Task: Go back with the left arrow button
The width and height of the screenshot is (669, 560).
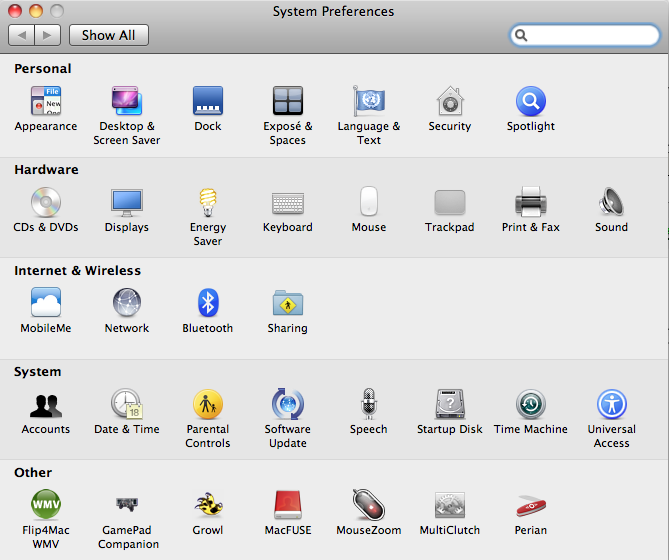Action: click(x=21, y=35)
